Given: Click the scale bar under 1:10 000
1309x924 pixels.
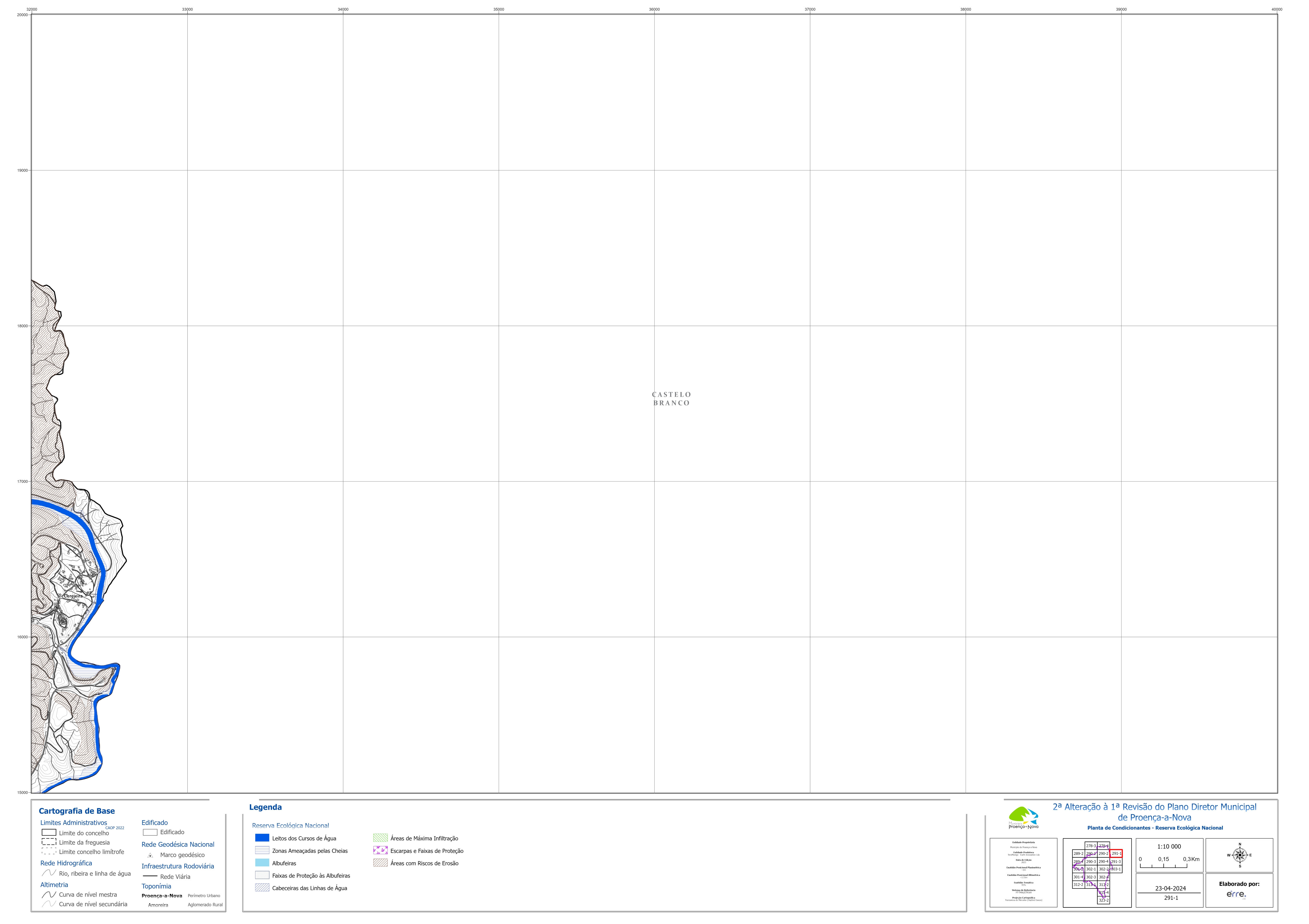Looking at the screenshot, I should pyautogui.click(x=1164, y=866).
